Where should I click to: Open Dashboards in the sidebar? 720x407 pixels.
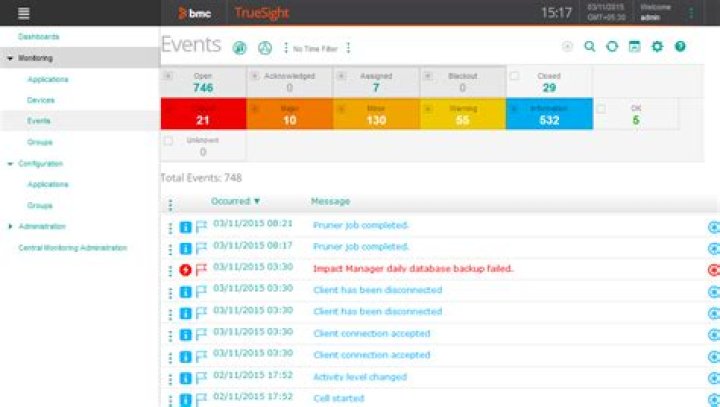[39, 36]
